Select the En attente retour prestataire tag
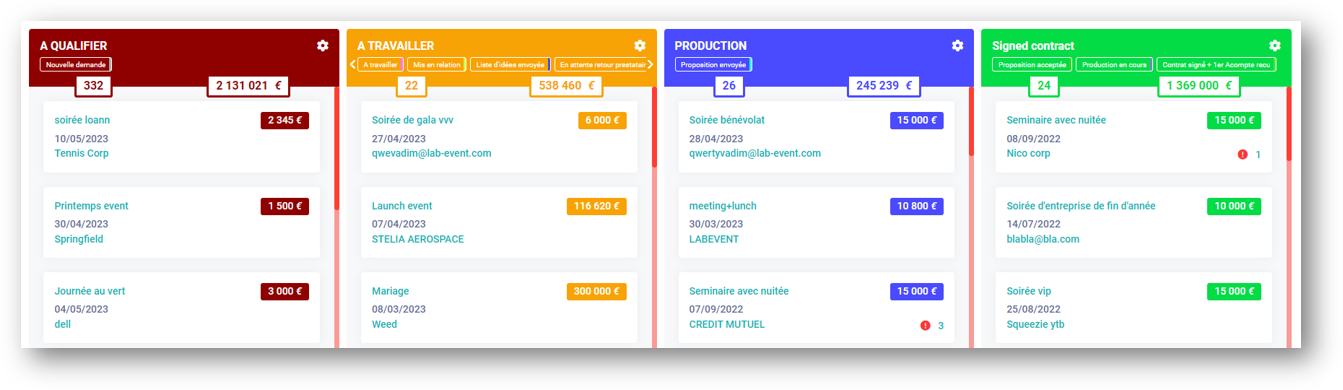1343x390 pixels. pyautogui.click(x=600, y=65)
